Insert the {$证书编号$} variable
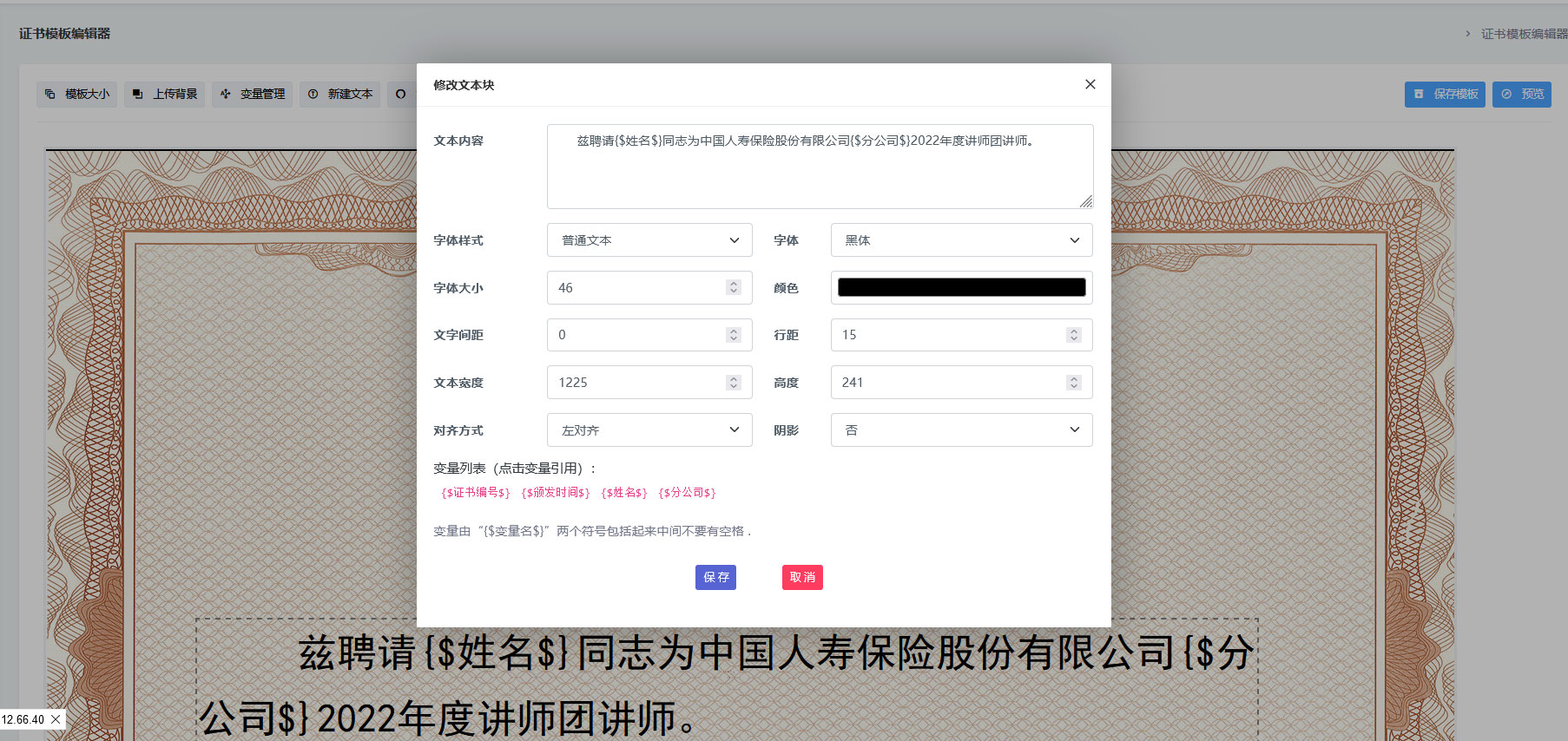Screen dimensions: 1568x741 (x=476, y=493)
